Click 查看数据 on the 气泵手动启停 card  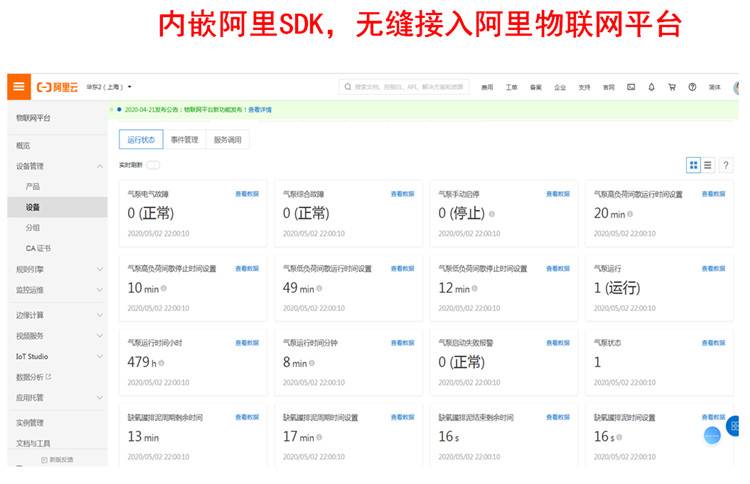[558, 194]
